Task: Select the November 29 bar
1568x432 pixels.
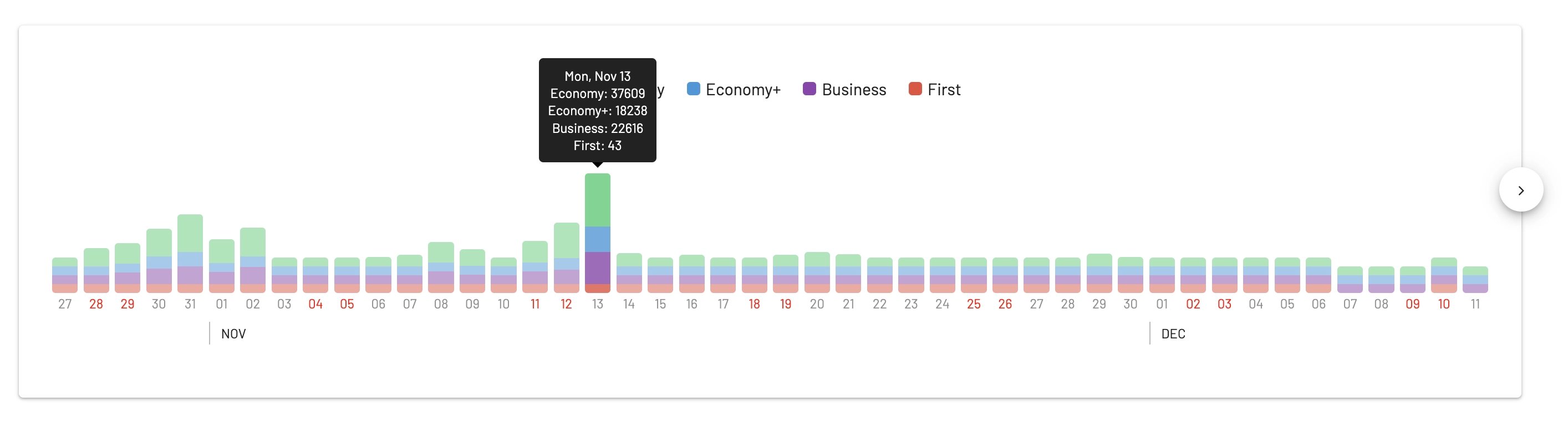Action: click(x=1099, y=273)
